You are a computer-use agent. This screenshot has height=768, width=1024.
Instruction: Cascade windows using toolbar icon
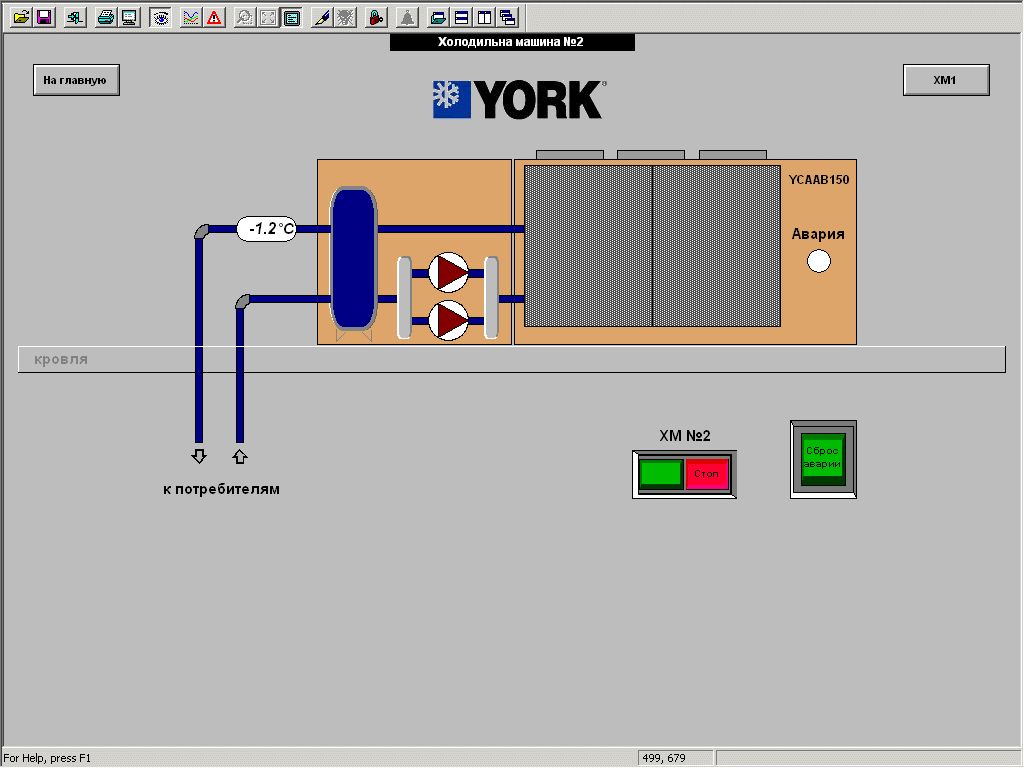[x=508, y=18]
